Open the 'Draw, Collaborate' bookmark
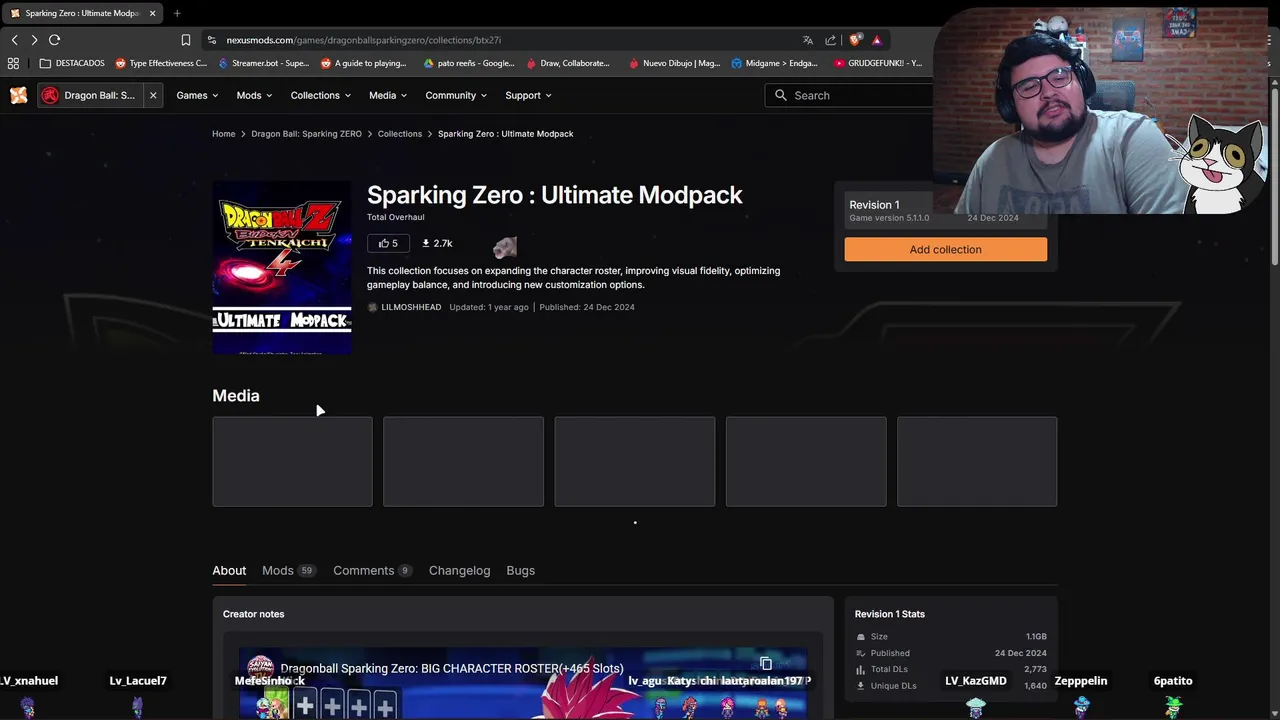The image size is (1280, 720). (x=567, y=63)
